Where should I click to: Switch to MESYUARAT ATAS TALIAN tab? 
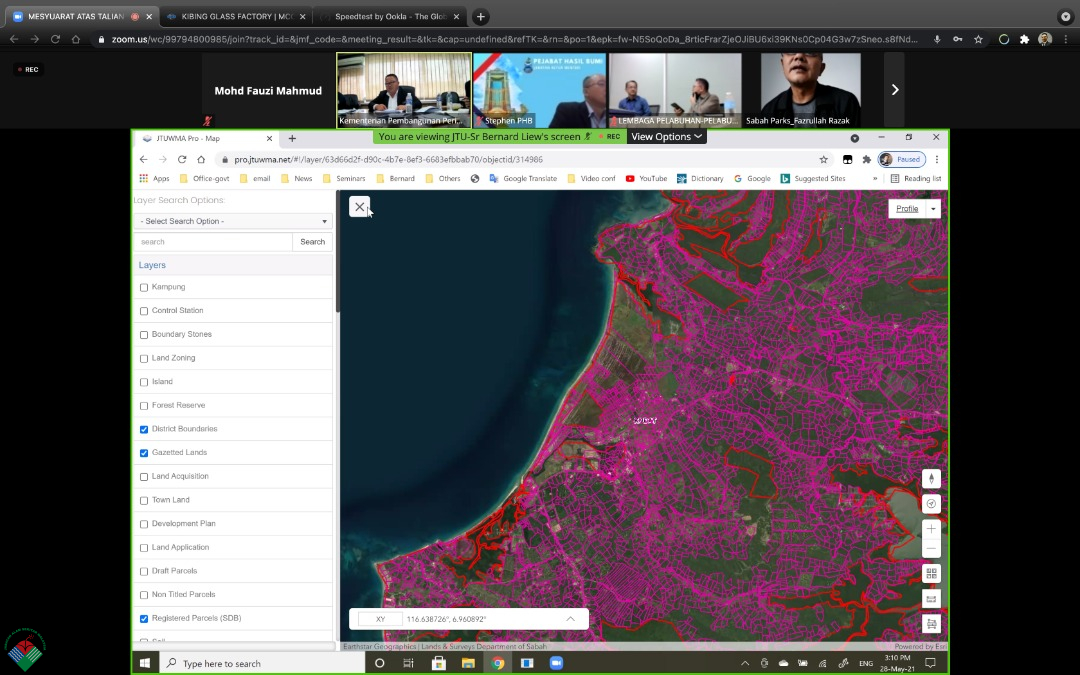(x=81, y=17)
